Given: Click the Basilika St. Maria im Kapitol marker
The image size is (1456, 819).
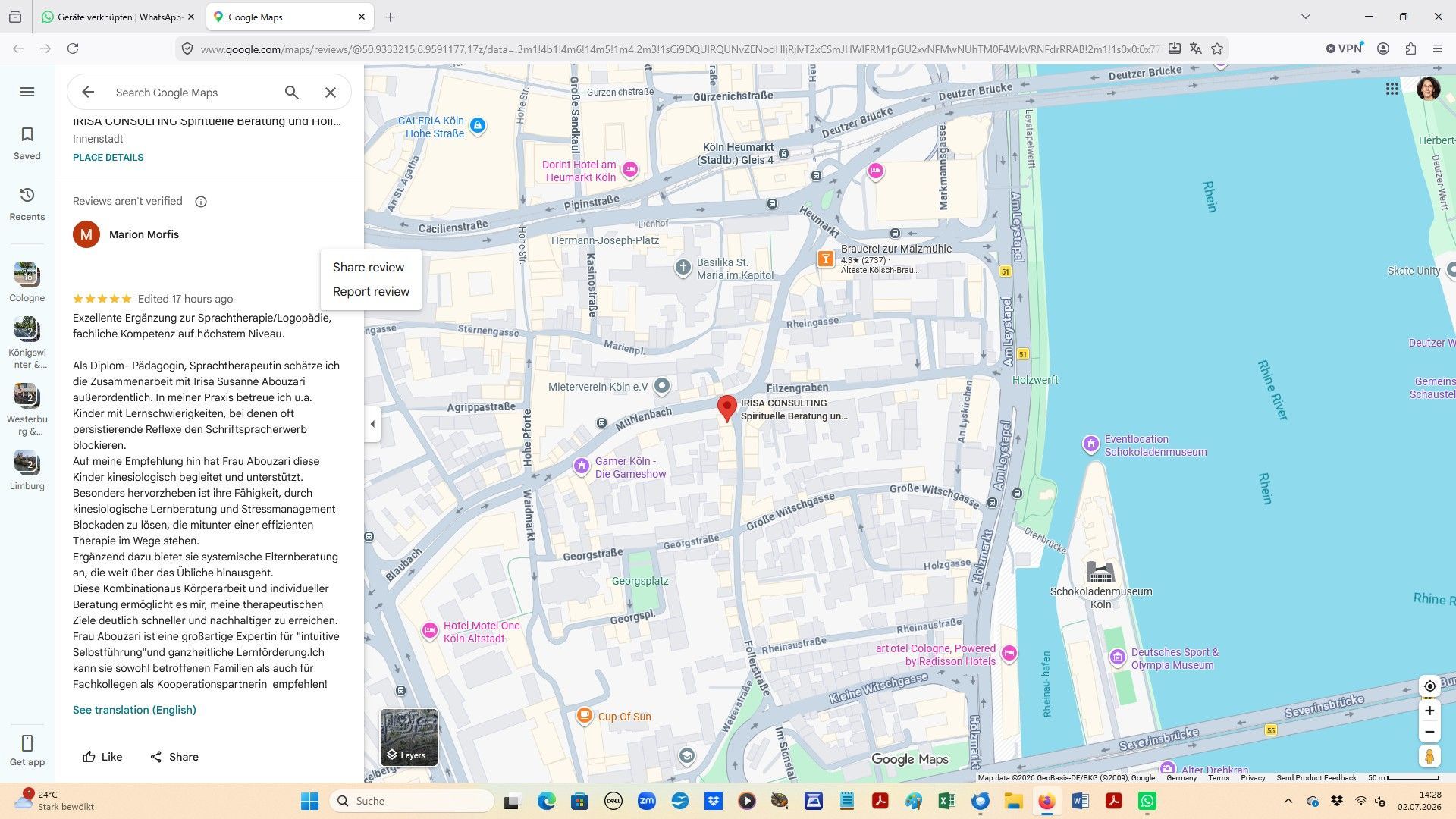Looking at the screenshot, I should tap(683, 267).
